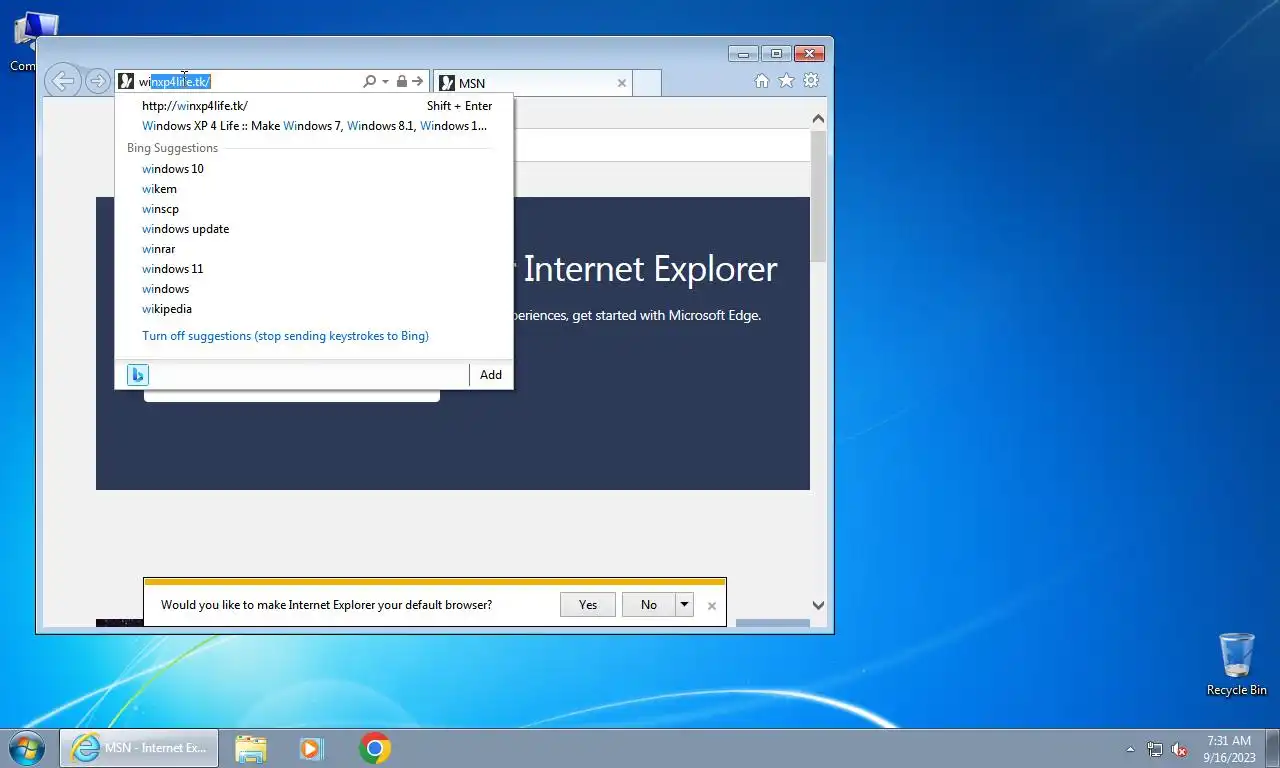Click Add search provider button
Image resolution: width=1280 pixels, height=768 pixels.
tap(490, 375)
